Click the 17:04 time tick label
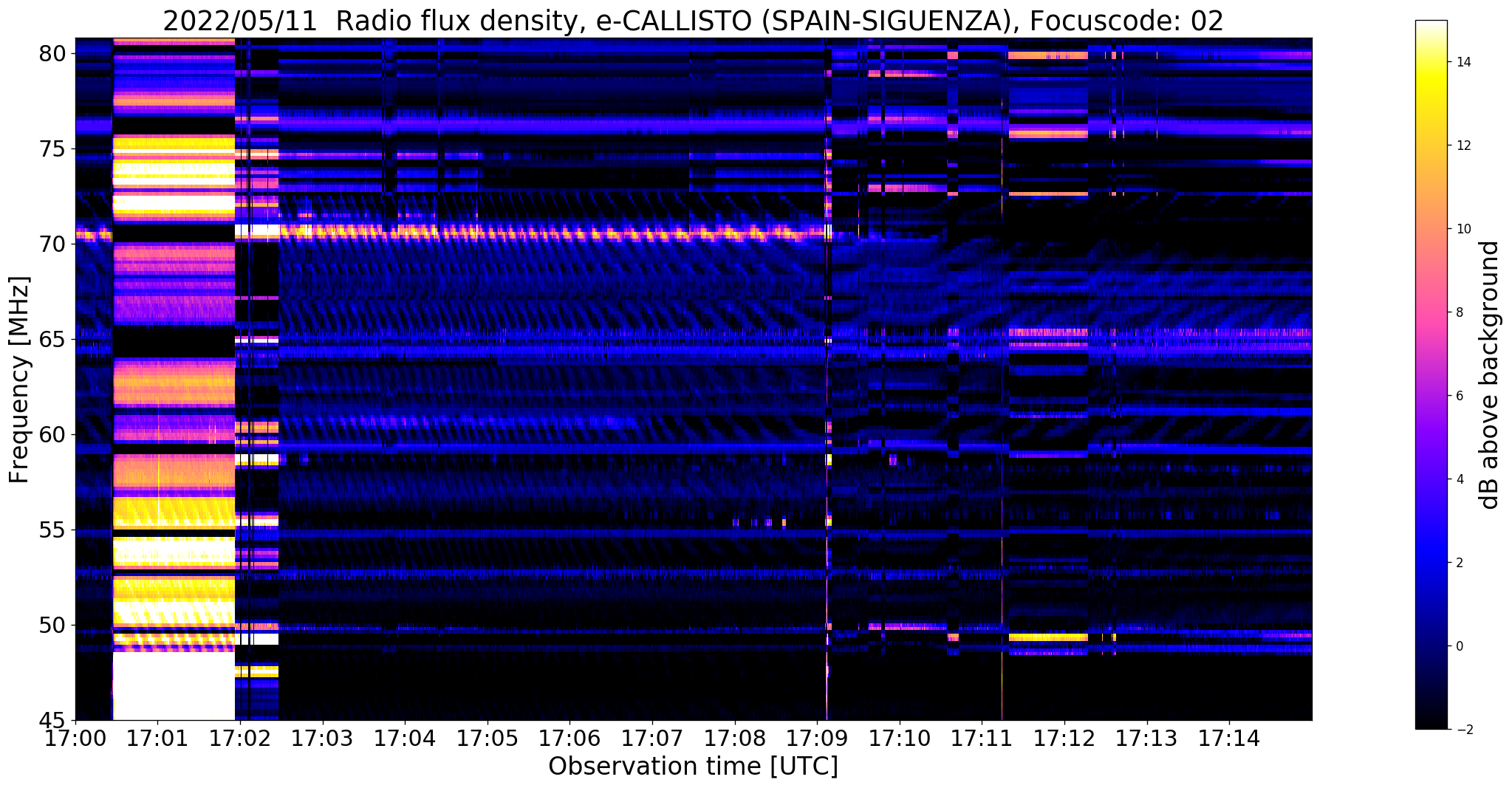Viewport: 1512px width, 788px height. 405,738
